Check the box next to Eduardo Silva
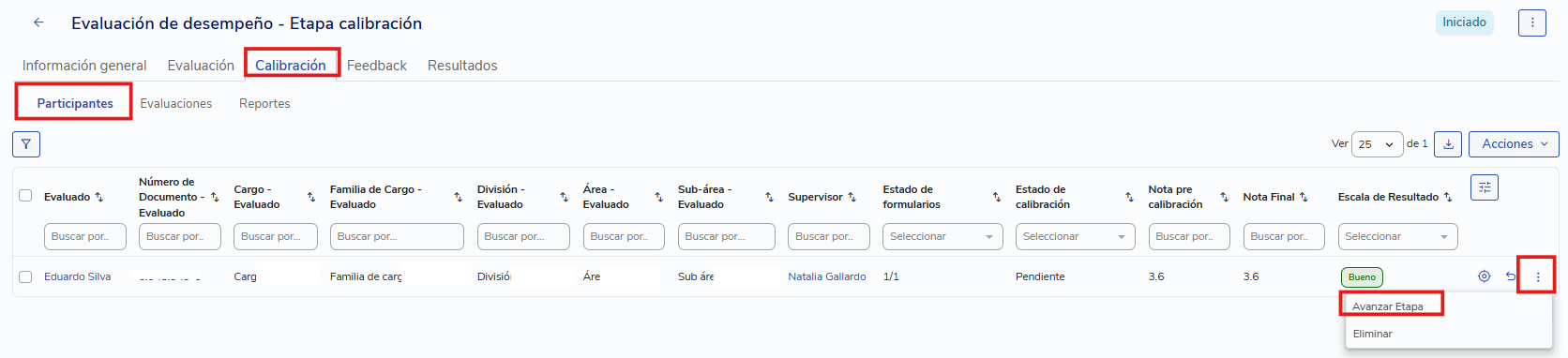 coord(25,276)
